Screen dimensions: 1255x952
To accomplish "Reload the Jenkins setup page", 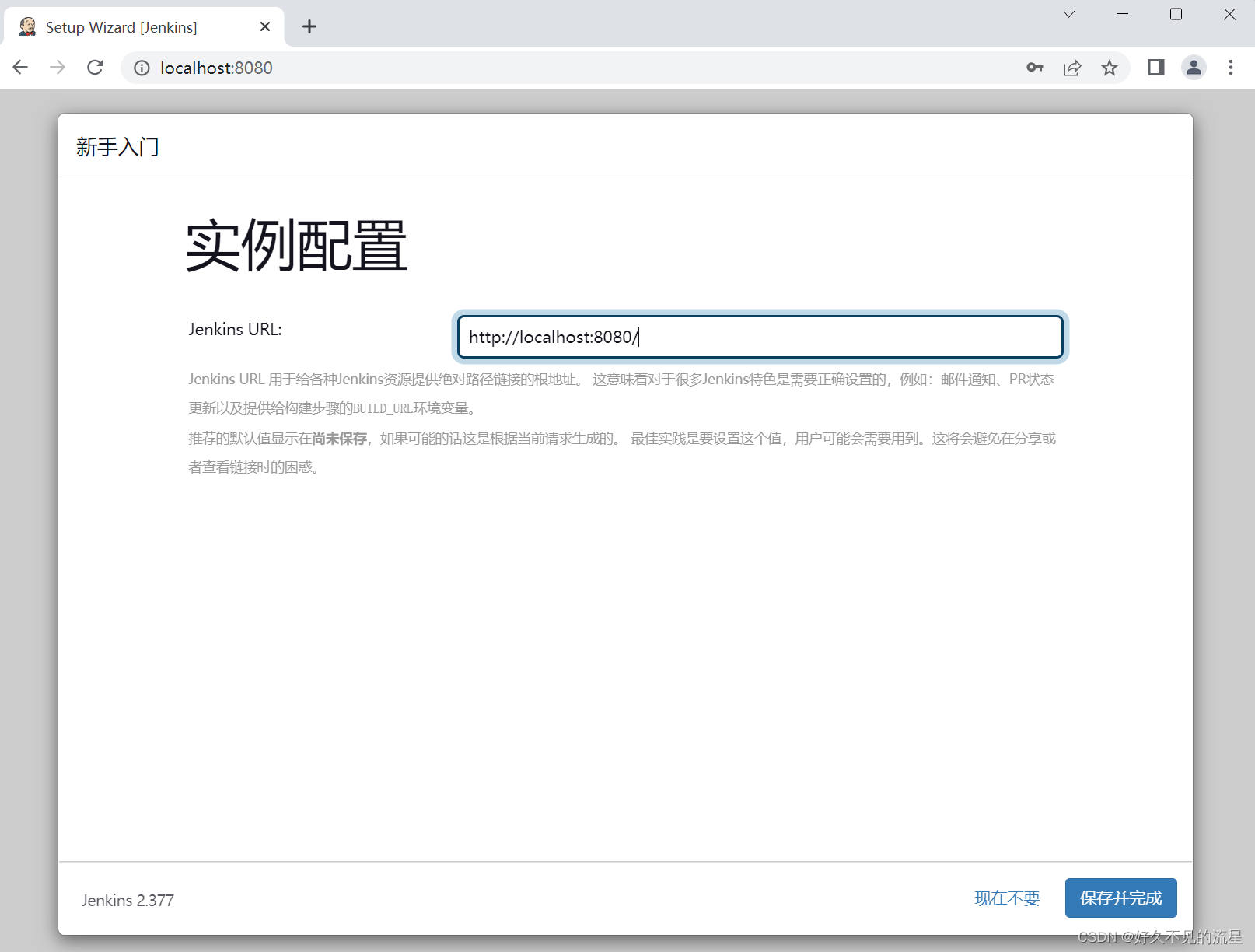I will tap(95, 67).
